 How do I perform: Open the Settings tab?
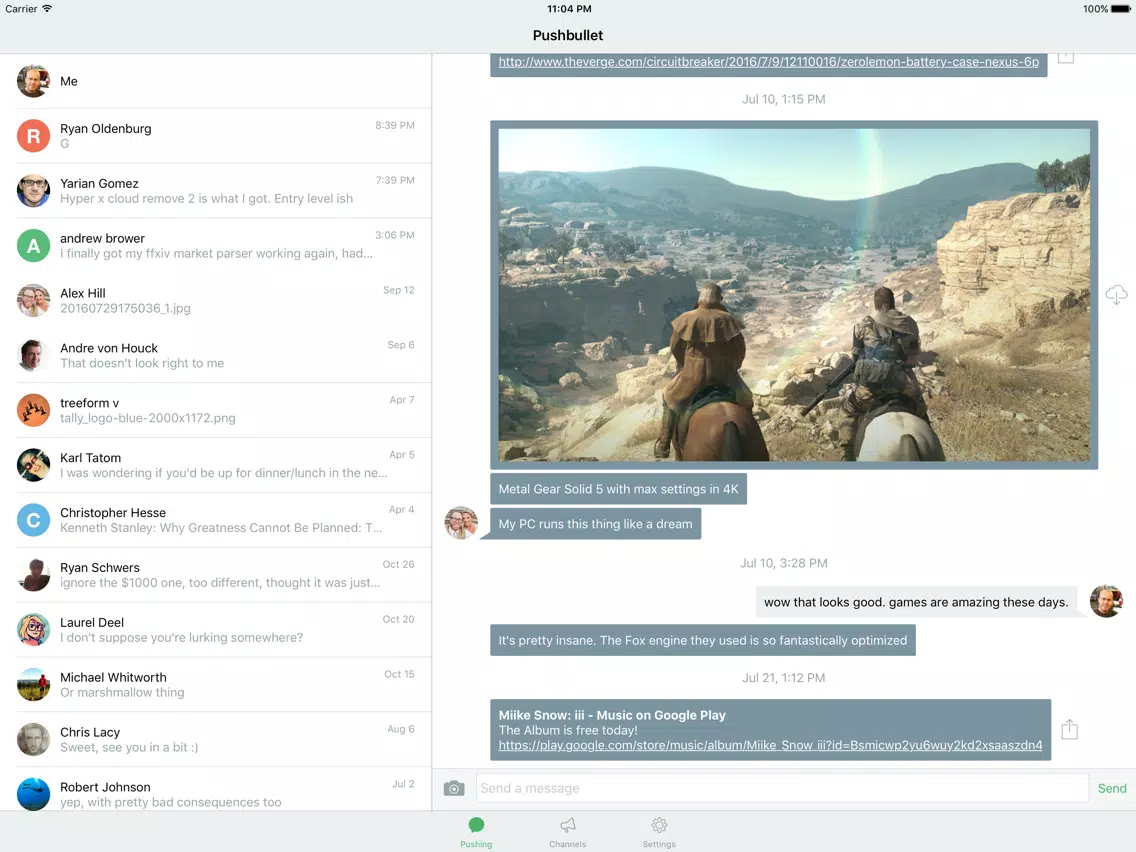(x=659, y=832)
